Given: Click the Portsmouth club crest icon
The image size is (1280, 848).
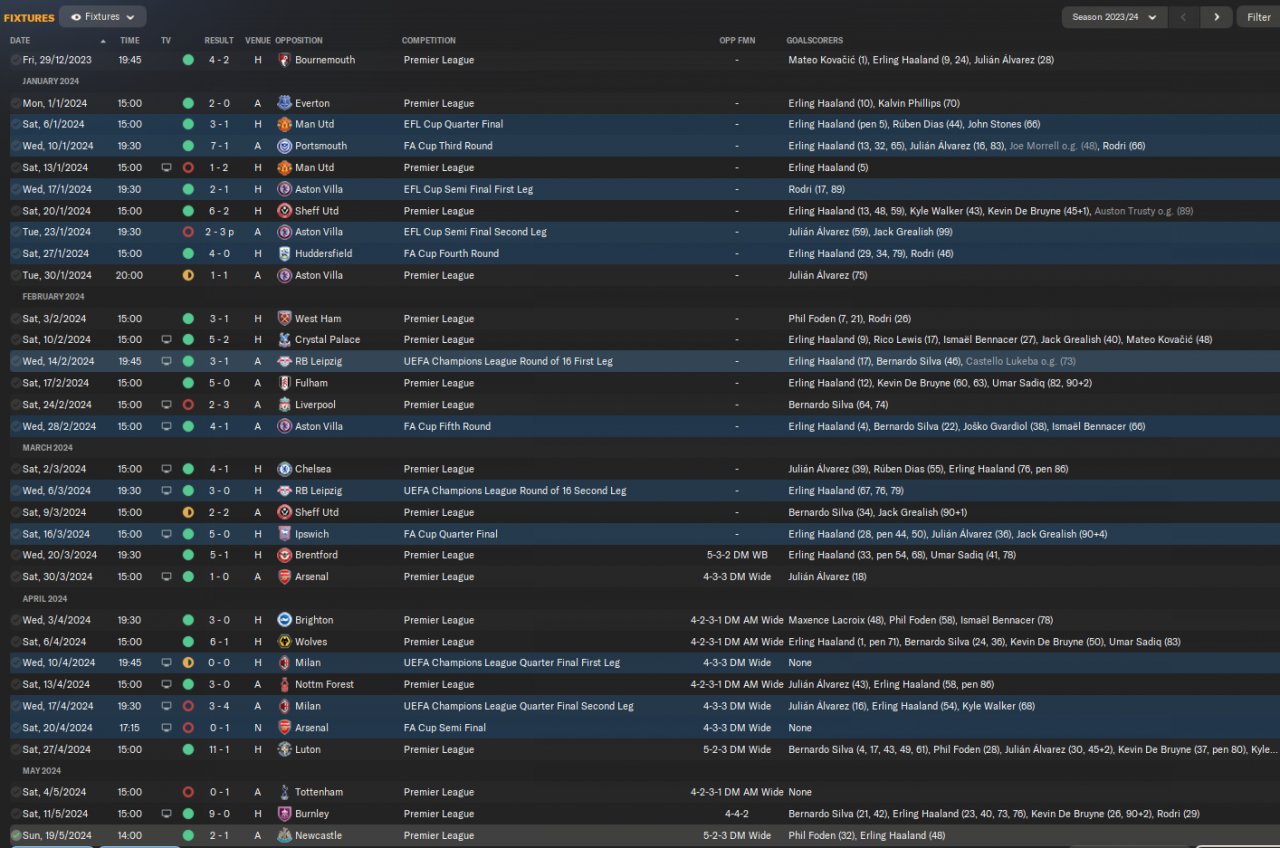Looking at the screenshot, I should (284, 146).
